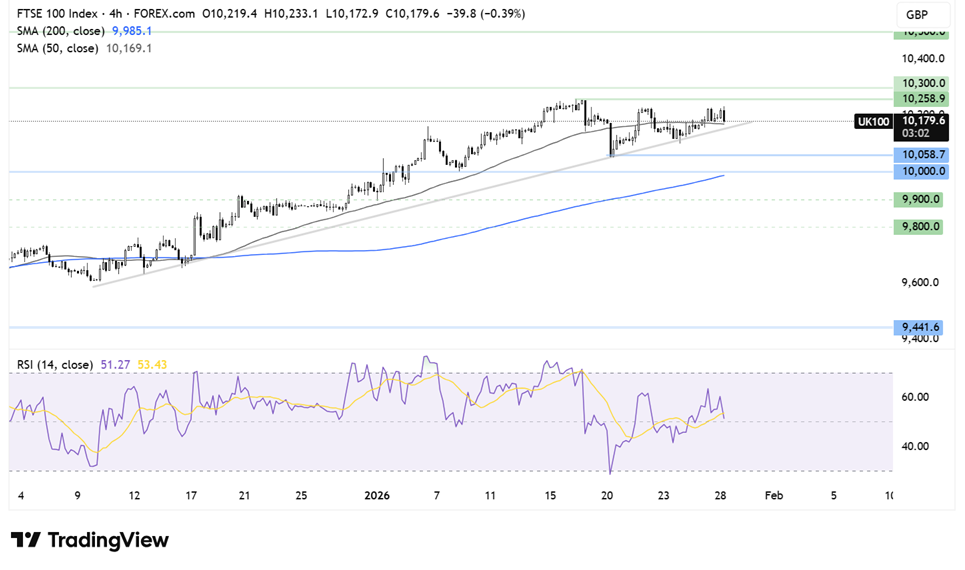Click the 4h timeframe in chart title
965x570 pixels.
[120, 14]
